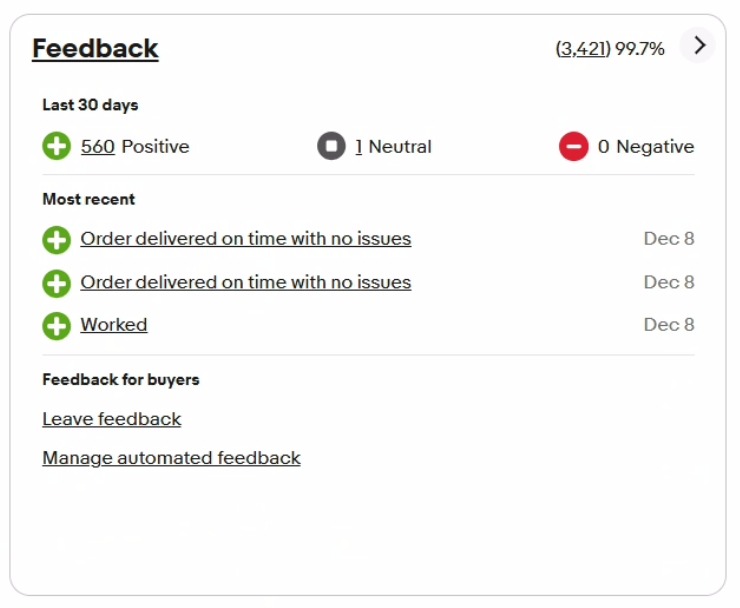Click the 99.7% feedback score
This screenshot has width=740, height=608.
pos(640,49)
